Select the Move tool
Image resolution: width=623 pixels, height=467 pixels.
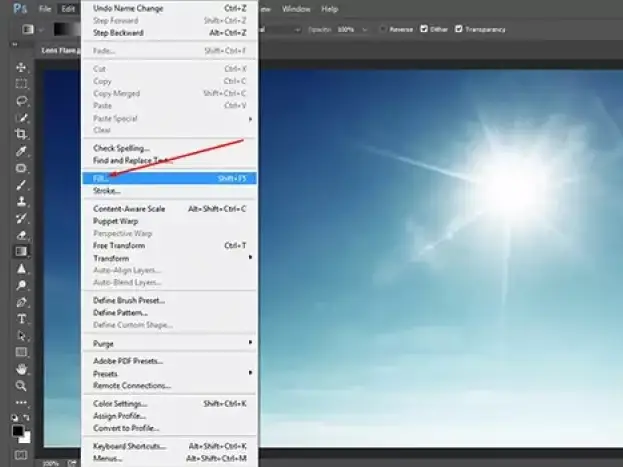coord(21,67)
